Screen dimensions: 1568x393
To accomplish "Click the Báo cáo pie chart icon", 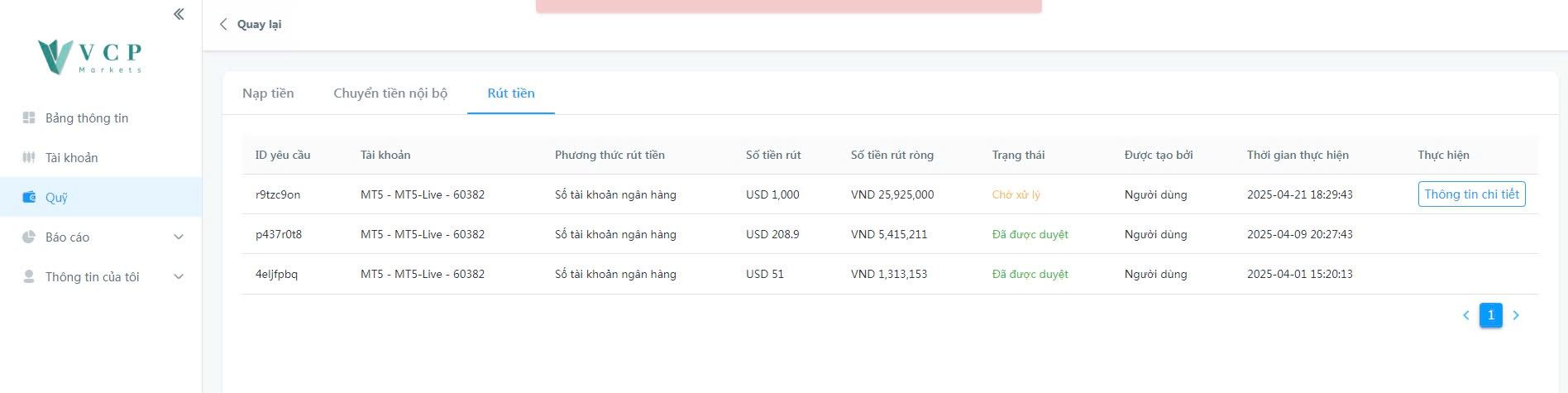I will coord(29,237).
